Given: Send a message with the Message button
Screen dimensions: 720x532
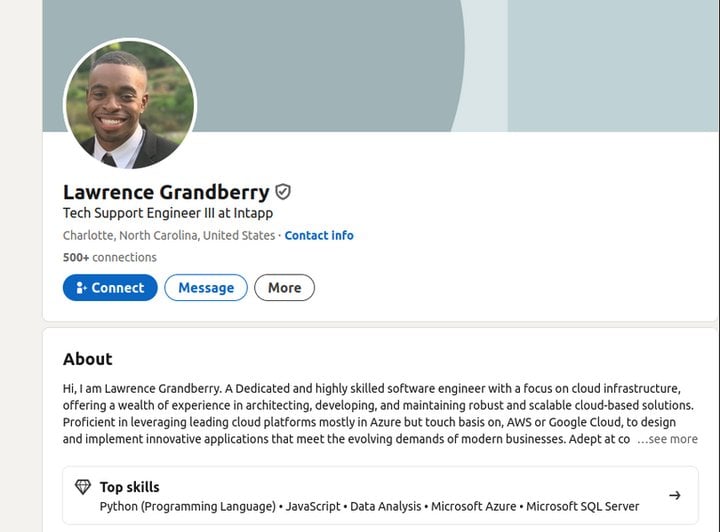Looking at the screenshot, I should (x=206, y=288).
